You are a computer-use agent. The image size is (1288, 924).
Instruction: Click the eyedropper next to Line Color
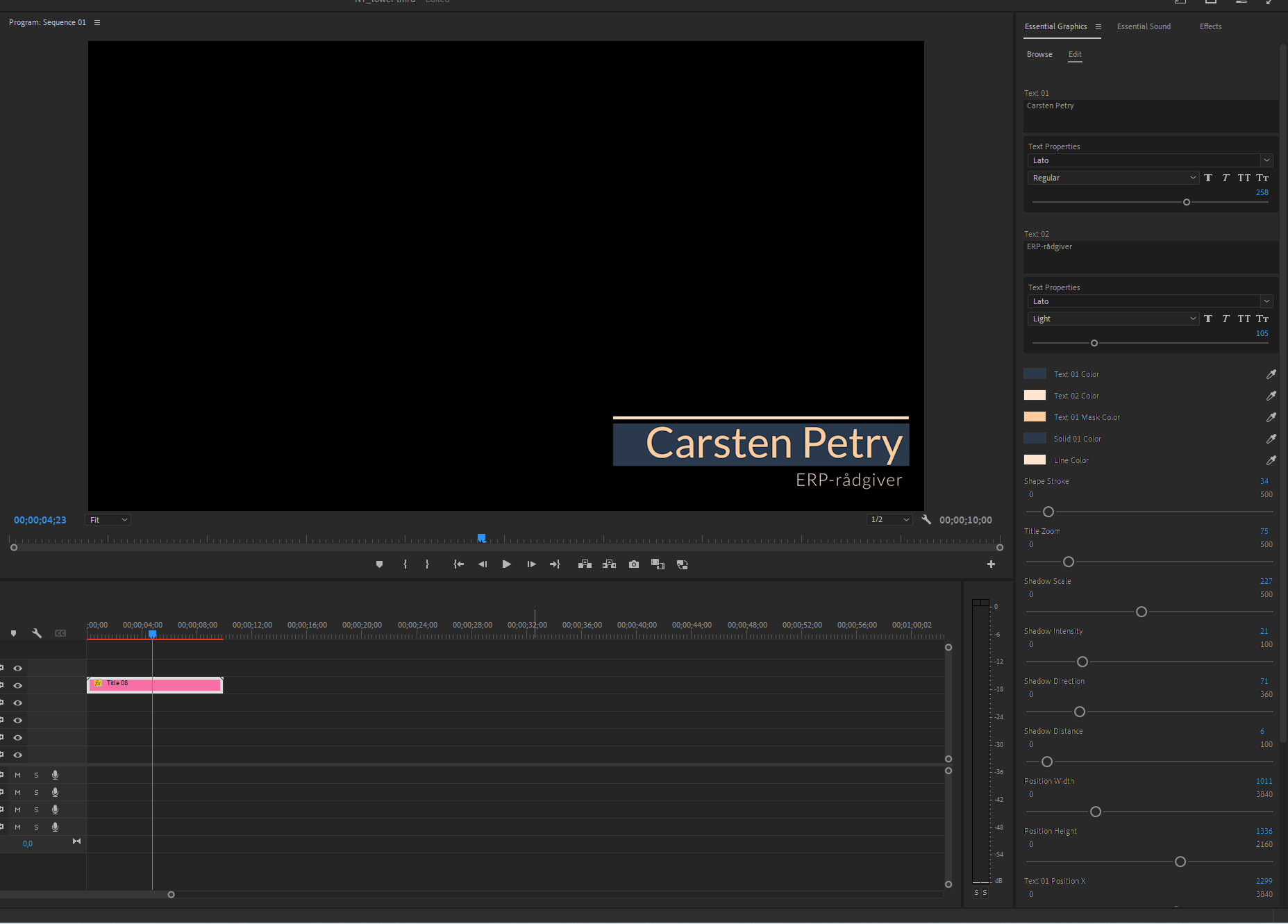(1272, 460)
